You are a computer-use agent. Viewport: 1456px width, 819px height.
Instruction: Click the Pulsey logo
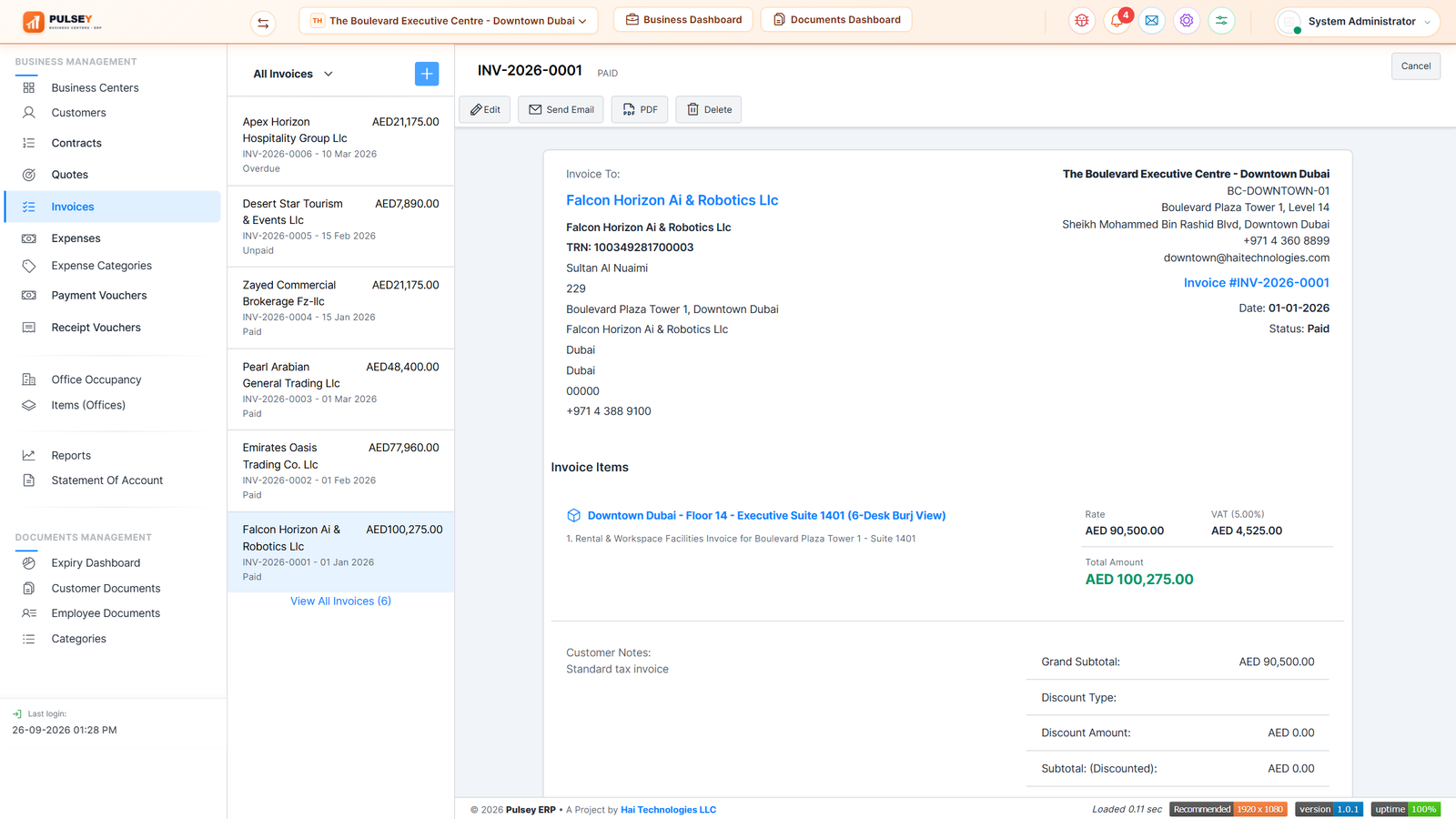click(x=63, y=22)
